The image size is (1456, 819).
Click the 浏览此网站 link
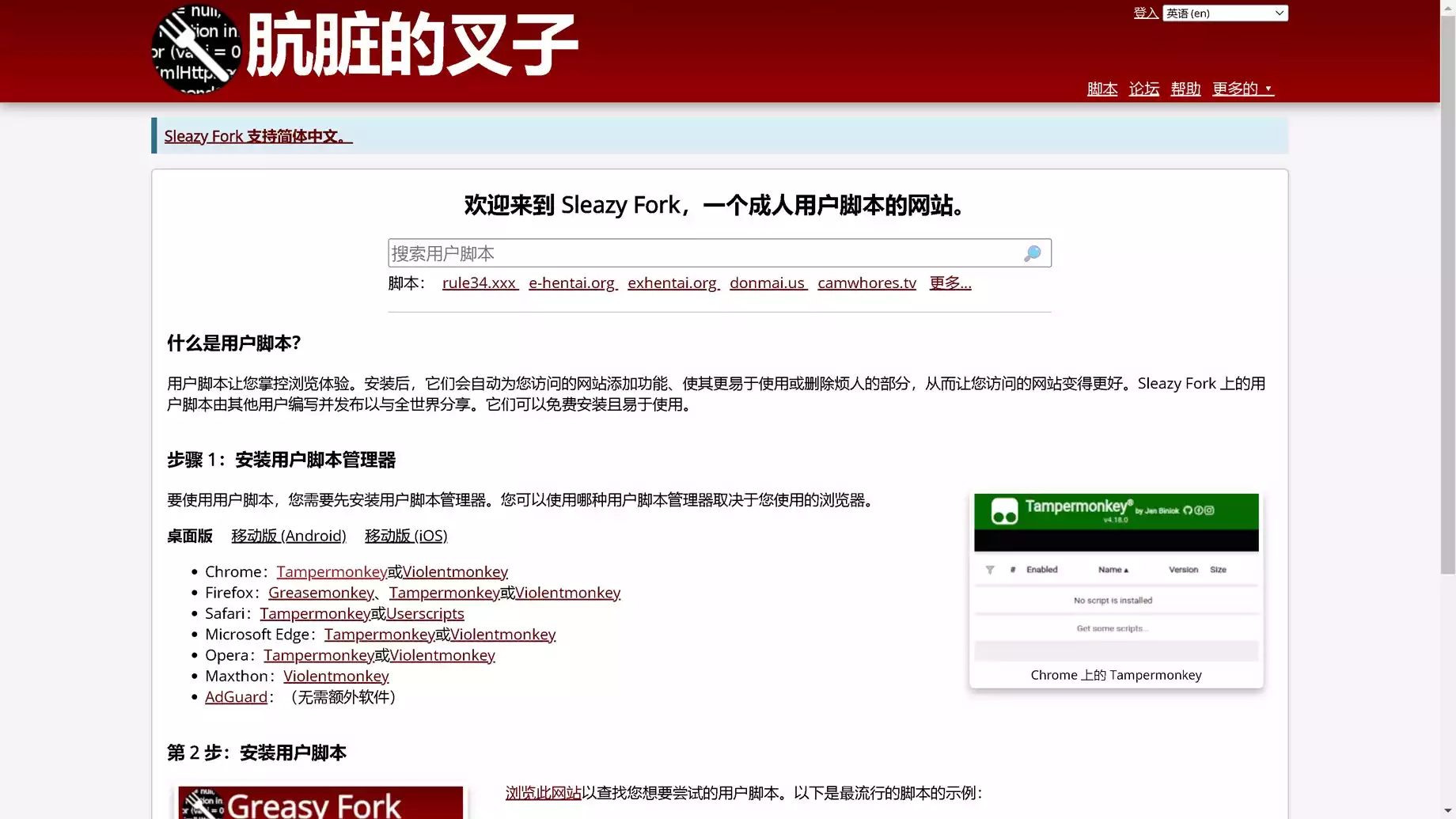(x=543, y=793)
